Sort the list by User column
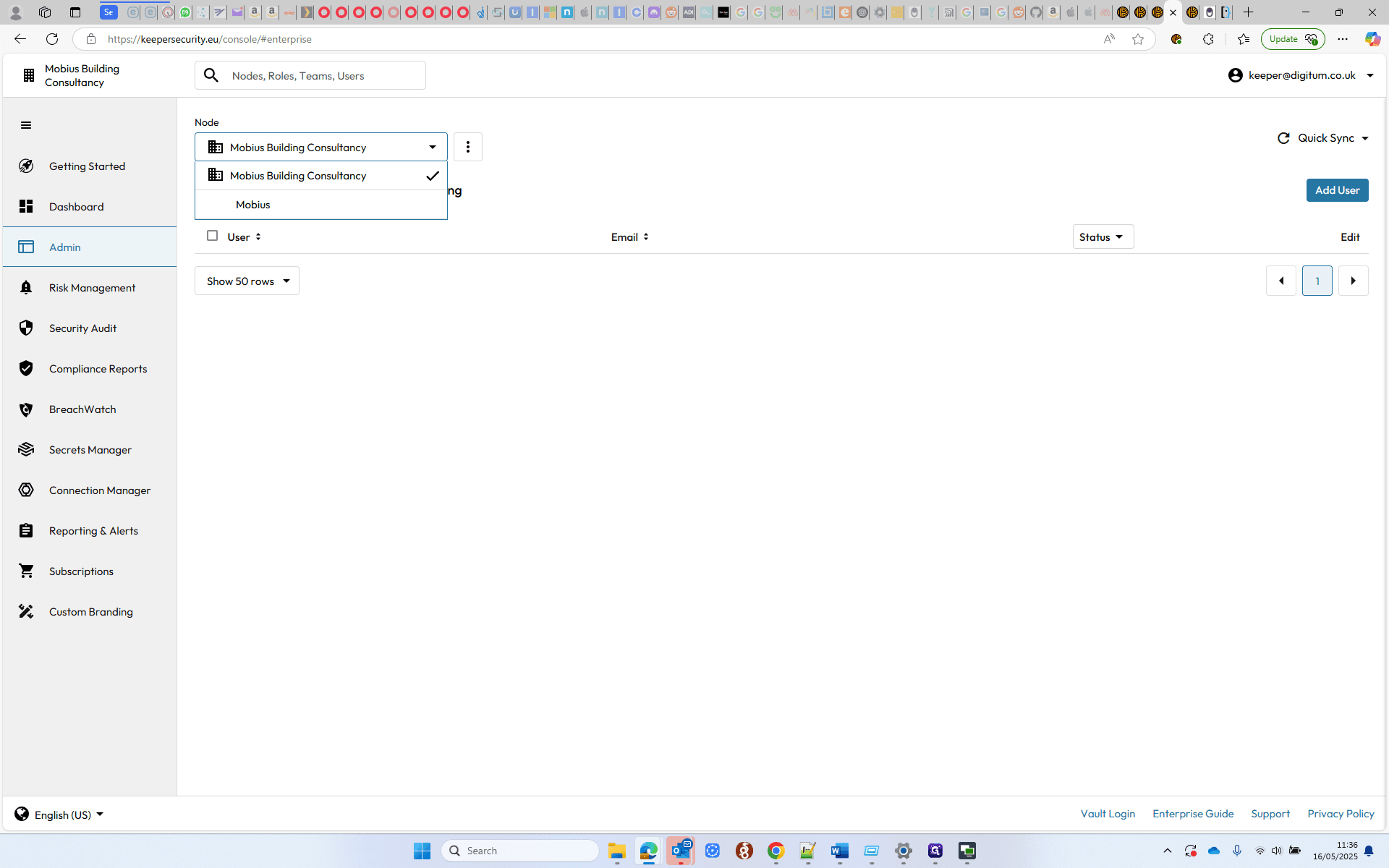 tap(245, 237)
